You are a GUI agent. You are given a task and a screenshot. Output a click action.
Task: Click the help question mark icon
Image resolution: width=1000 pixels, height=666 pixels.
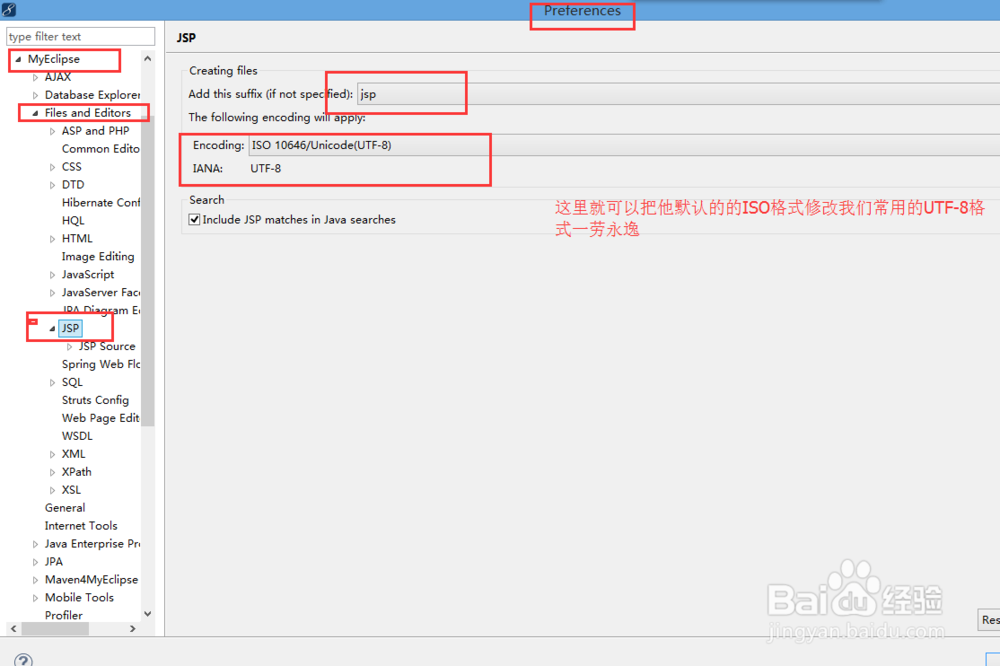(23, 660)
